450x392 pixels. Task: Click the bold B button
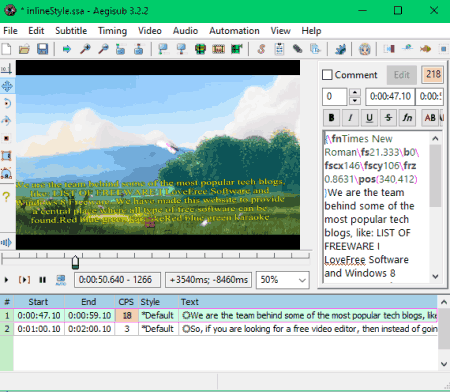pos(331,118)
